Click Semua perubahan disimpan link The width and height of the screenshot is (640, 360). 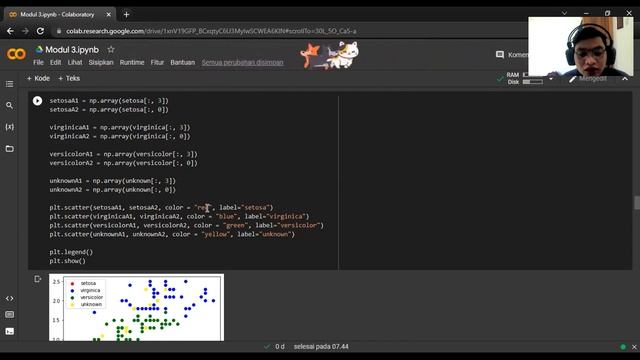coord(242,62)
